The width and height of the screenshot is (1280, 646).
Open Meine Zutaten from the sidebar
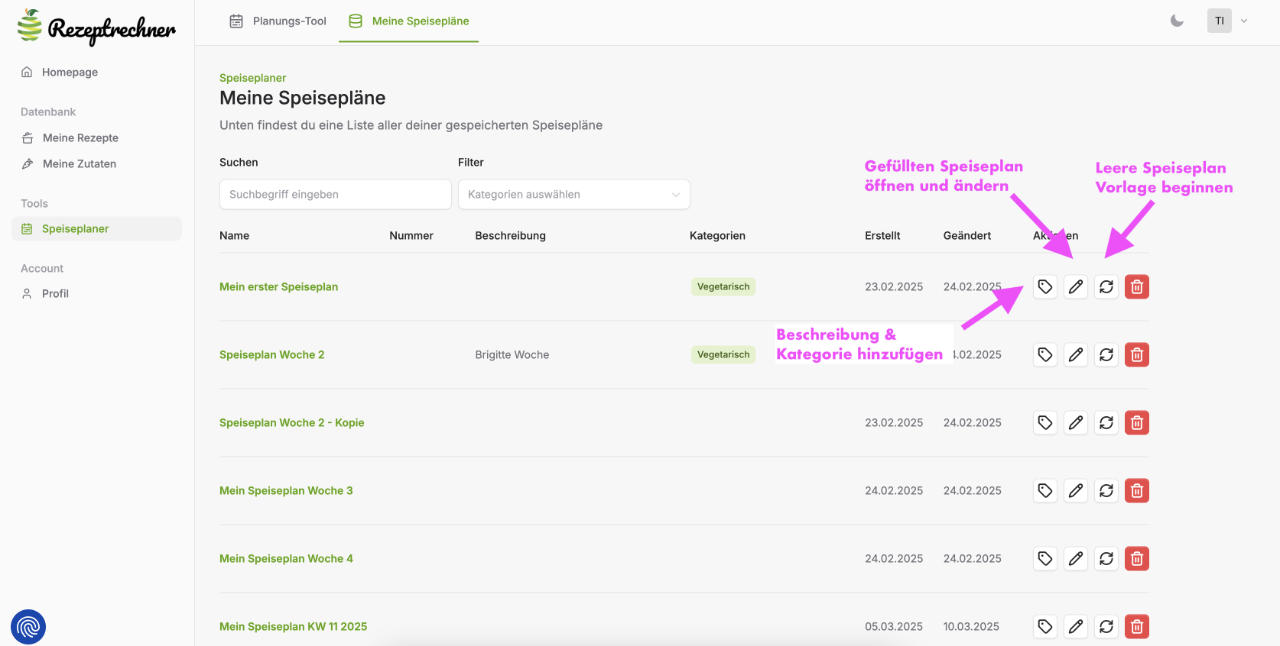pos(79,164)
